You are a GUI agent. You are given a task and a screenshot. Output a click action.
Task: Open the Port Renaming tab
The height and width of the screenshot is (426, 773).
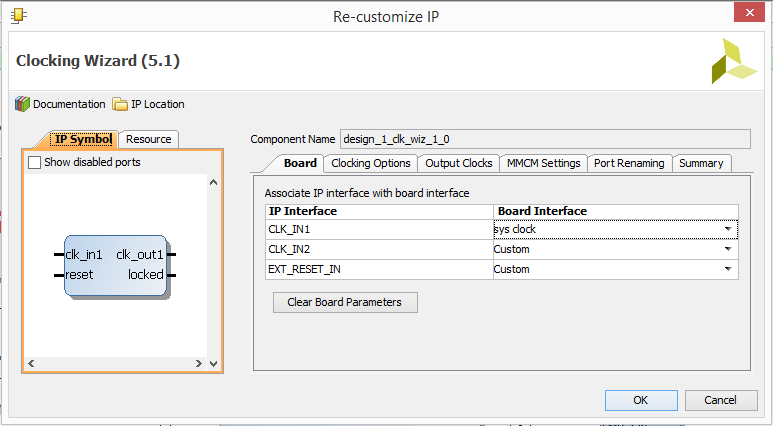click(629, 164)
